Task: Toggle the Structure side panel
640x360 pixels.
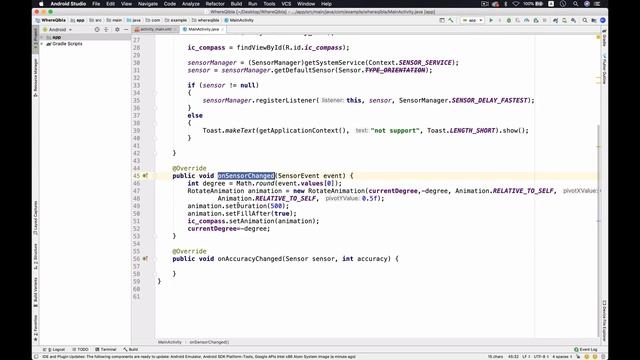Action: 36,256
